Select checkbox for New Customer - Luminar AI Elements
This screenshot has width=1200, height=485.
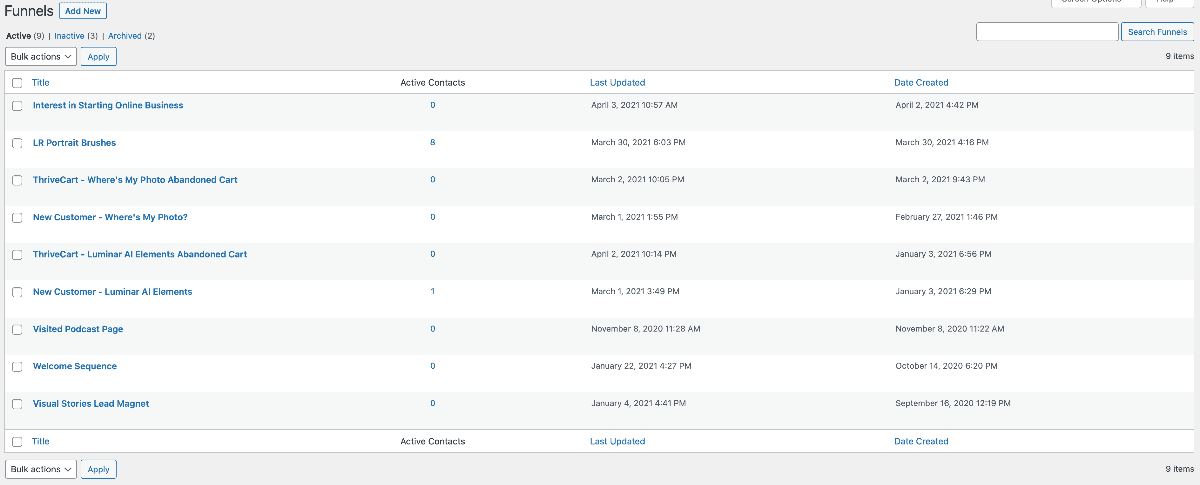click(x=17, y=292)
